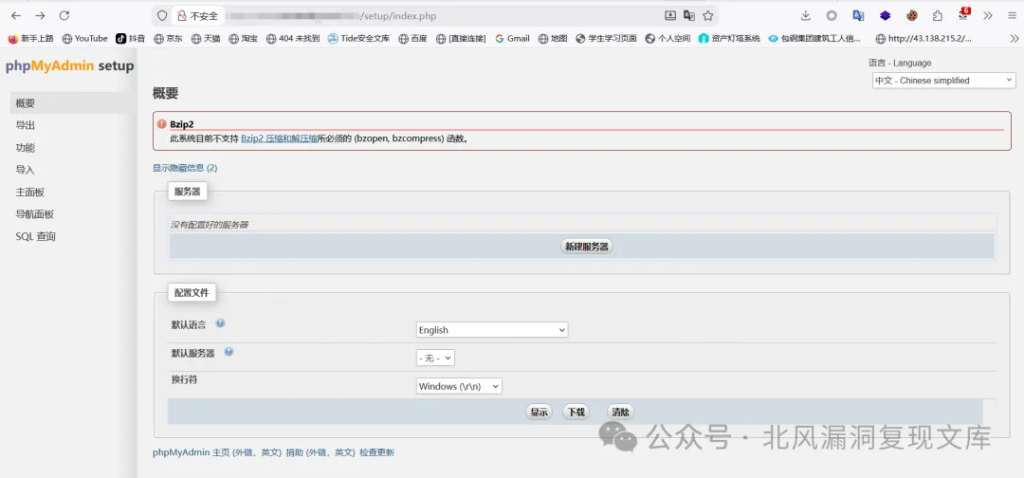Screen dimensions: 1024x478
Task: Expand the default language English dropdown
Action: click(x=491, y=330)
